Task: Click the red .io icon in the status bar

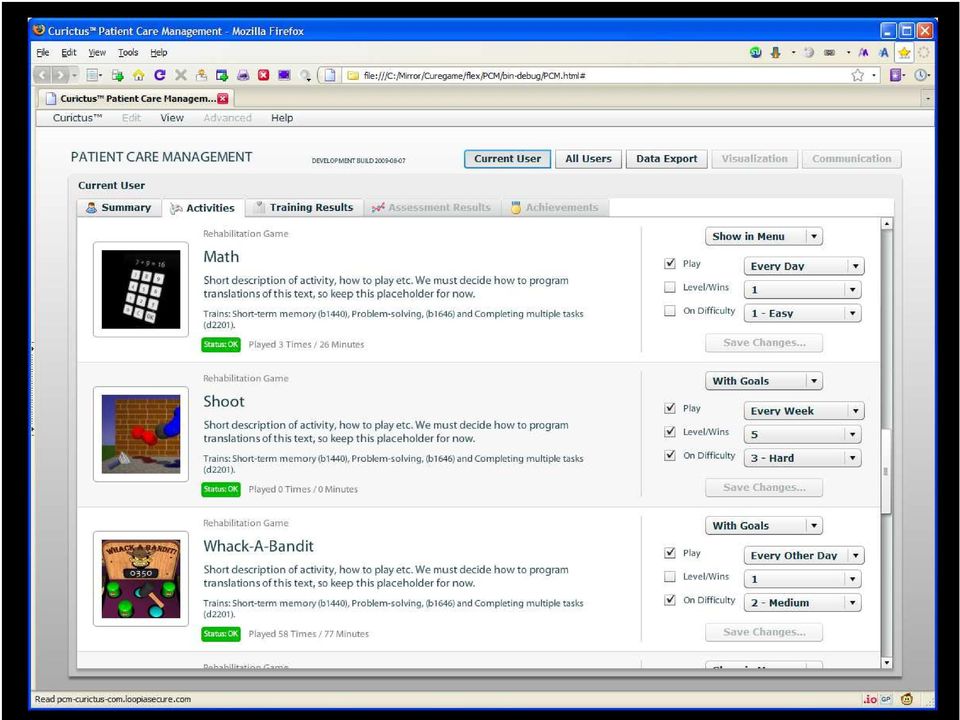Action: (870, 699)
